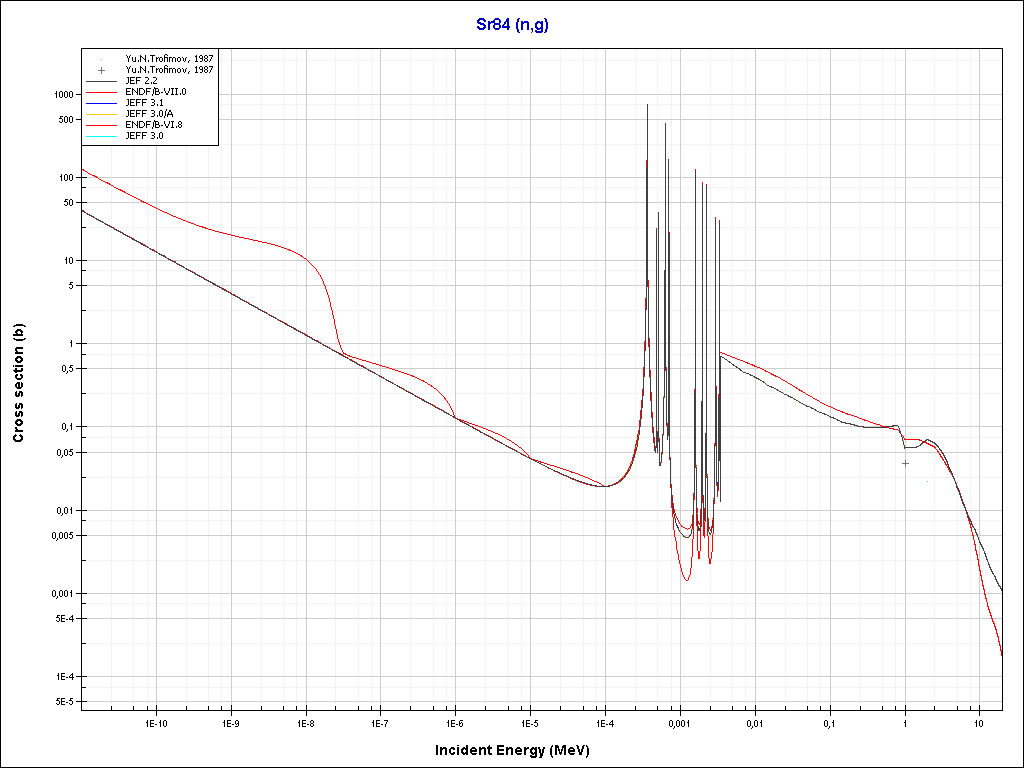The width and height of the screenshot is (1024, 768).
Task: Click the JEFF 3.0/A yellow line swatch
Action: click(101, 114)
